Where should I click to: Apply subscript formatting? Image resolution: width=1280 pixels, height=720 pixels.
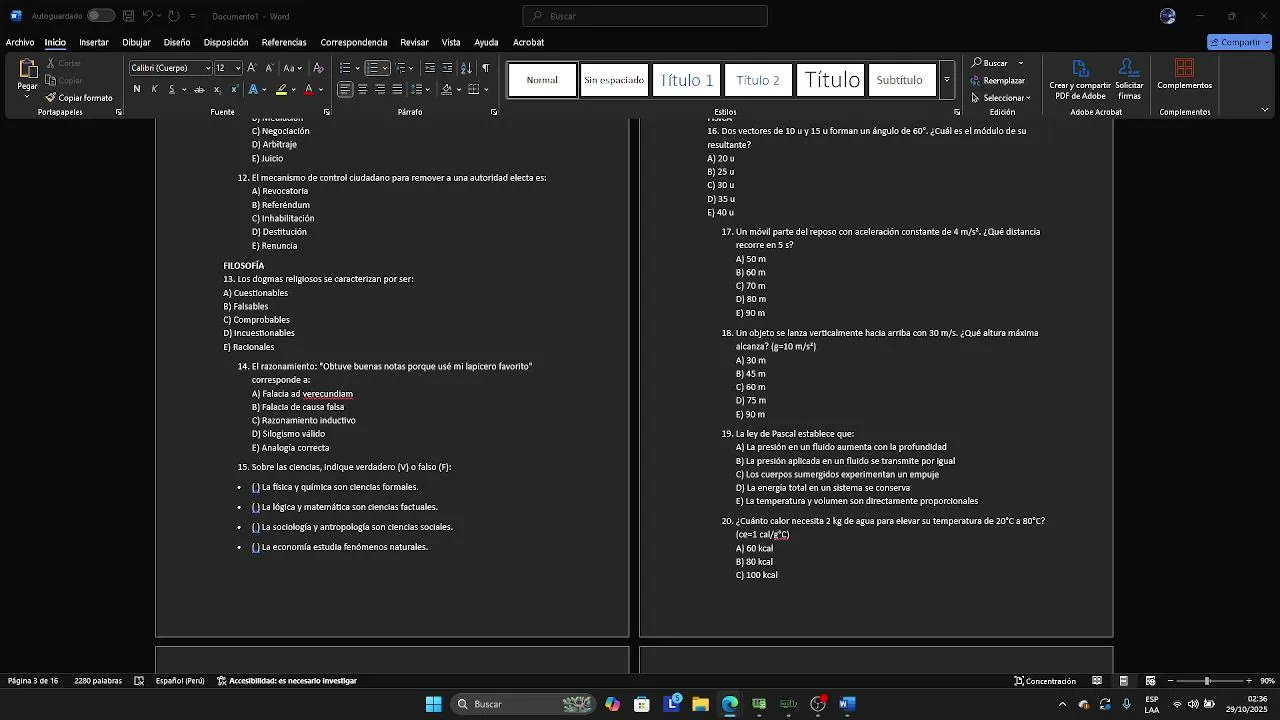pyautogui.click(x=217, y=90)
